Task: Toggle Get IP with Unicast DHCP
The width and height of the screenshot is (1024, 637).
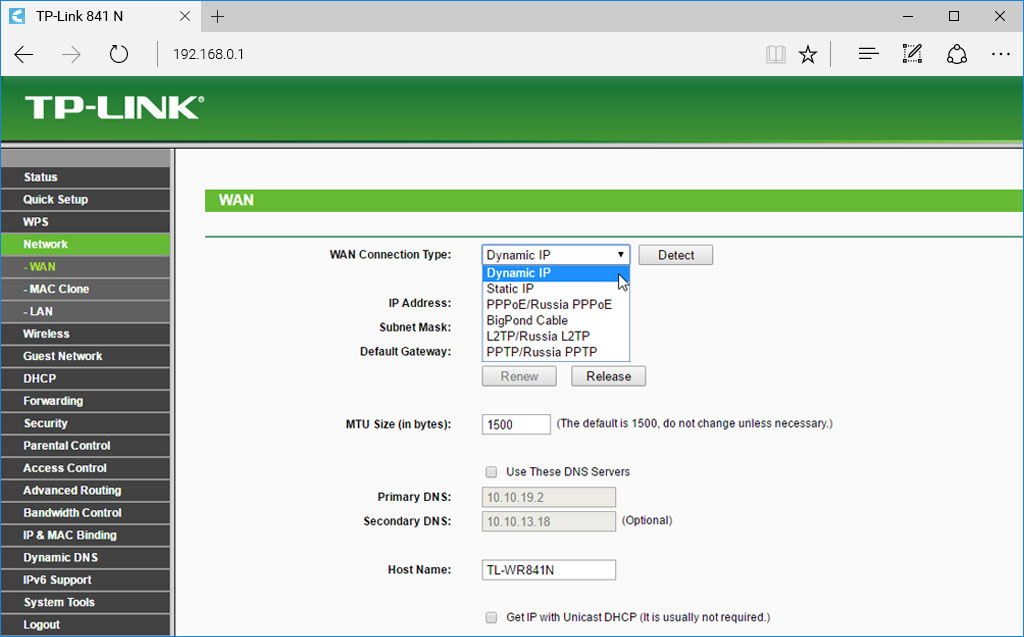Action: coord(491,617)
